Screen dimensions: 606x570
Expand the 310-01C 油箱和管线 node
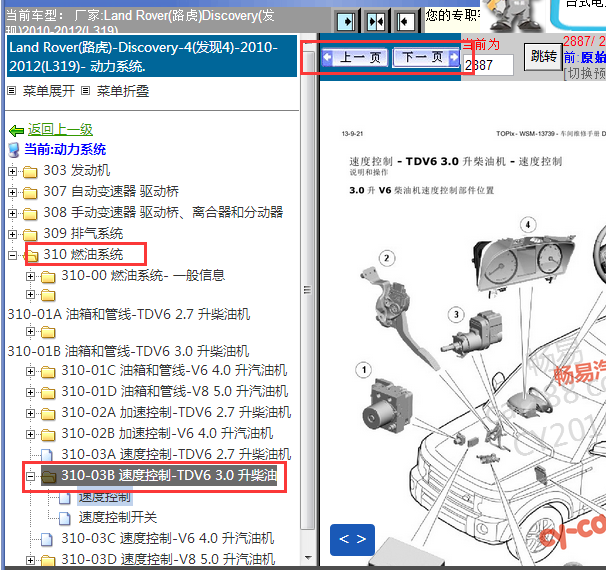31,371
